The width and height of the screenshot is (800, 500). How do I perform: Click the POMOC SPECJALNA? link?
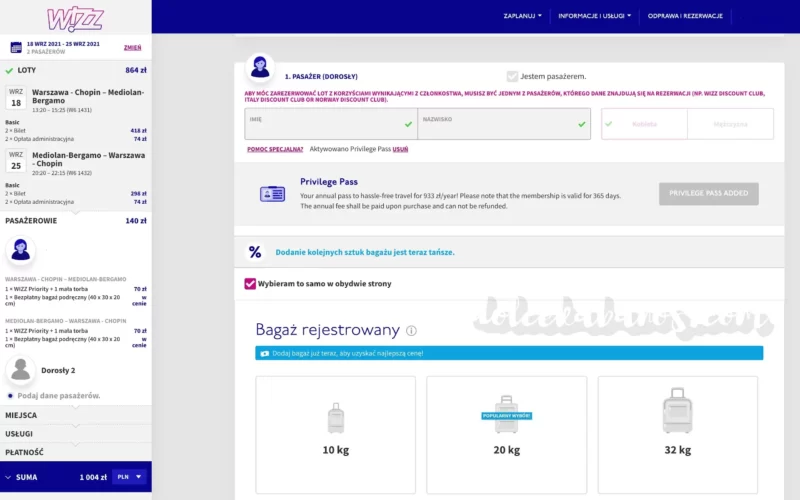pos(275,149)
